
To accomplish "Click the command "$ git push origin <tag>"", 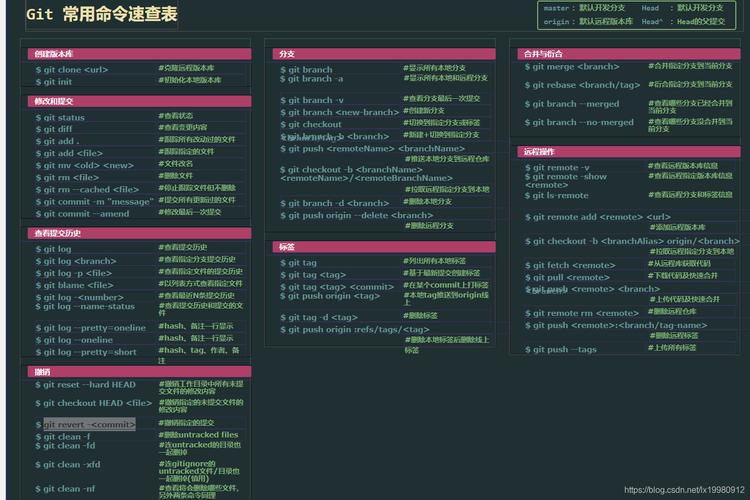I will click(x=330, y=296).
